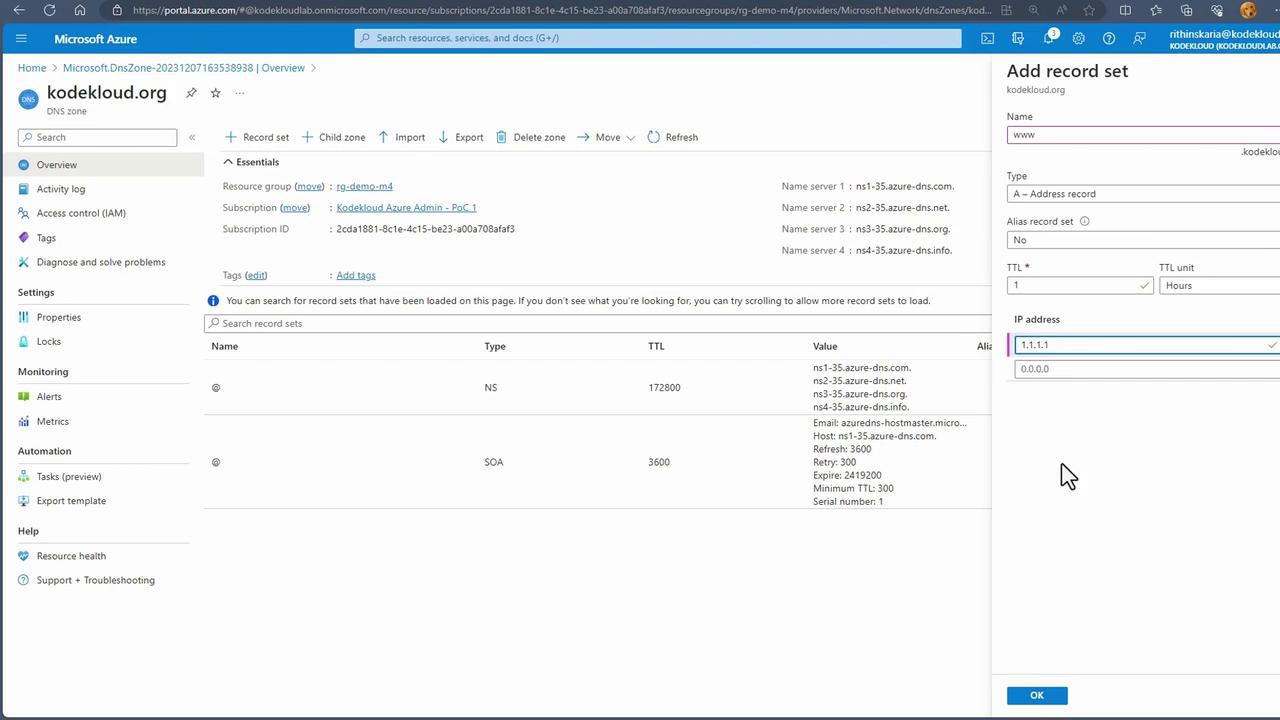Open Support + Troubleshooting
This screenshot has width=1280, height=720.
click(98, 580)
